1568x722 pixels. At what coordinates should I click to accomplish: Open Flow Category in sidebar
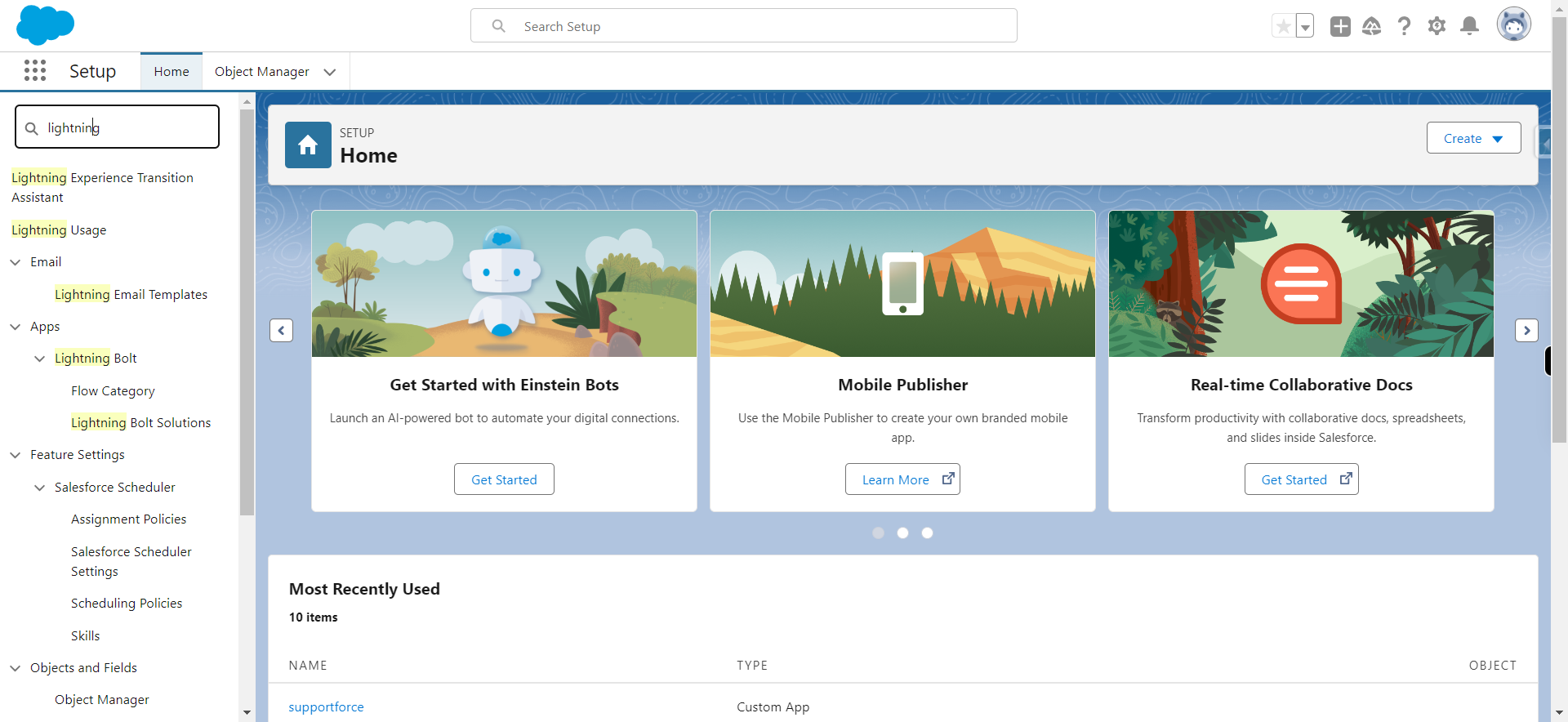coord(113,390)
